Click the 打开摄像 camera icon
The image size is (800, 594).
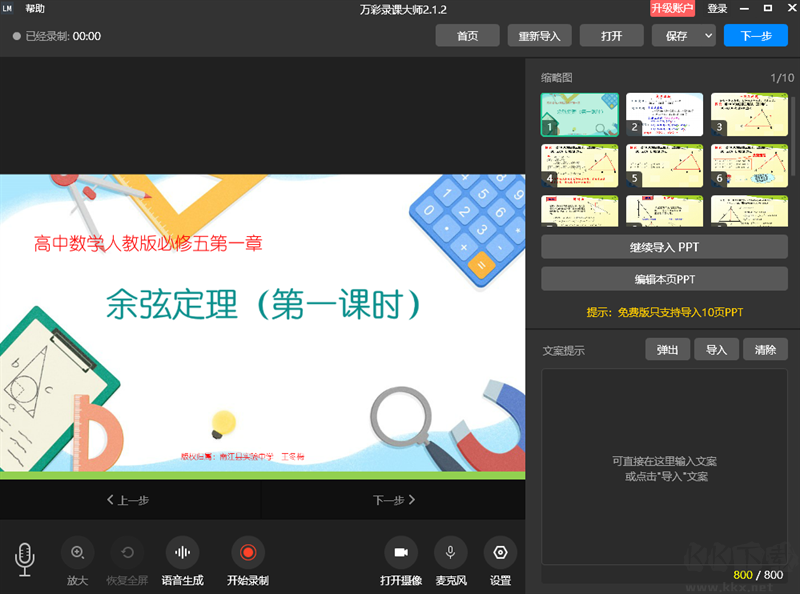(402, 551)
